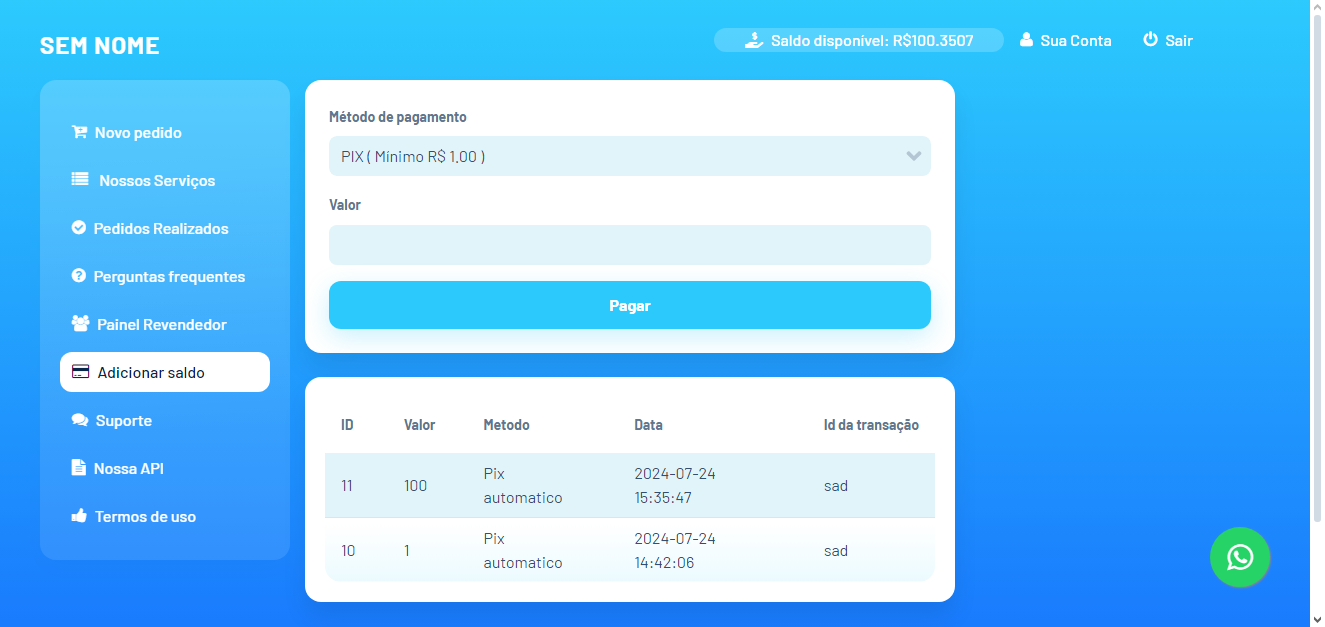Log out using the Sair link
1325x627 pixels.
coord(1168,41)
